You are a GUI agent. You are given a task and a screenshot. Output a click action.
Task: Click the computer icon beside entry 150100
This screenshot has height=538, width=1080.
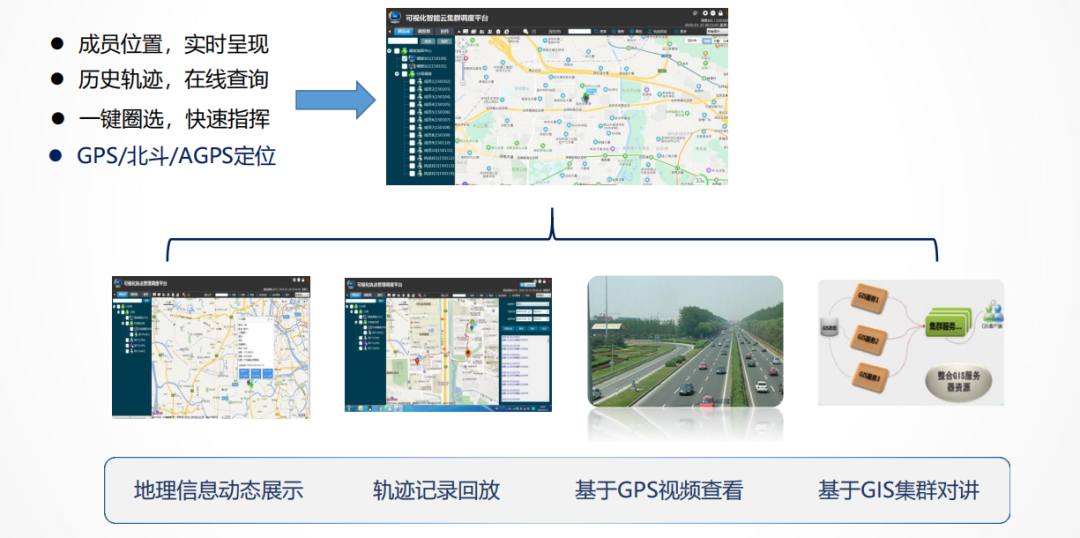pos(413,59)
